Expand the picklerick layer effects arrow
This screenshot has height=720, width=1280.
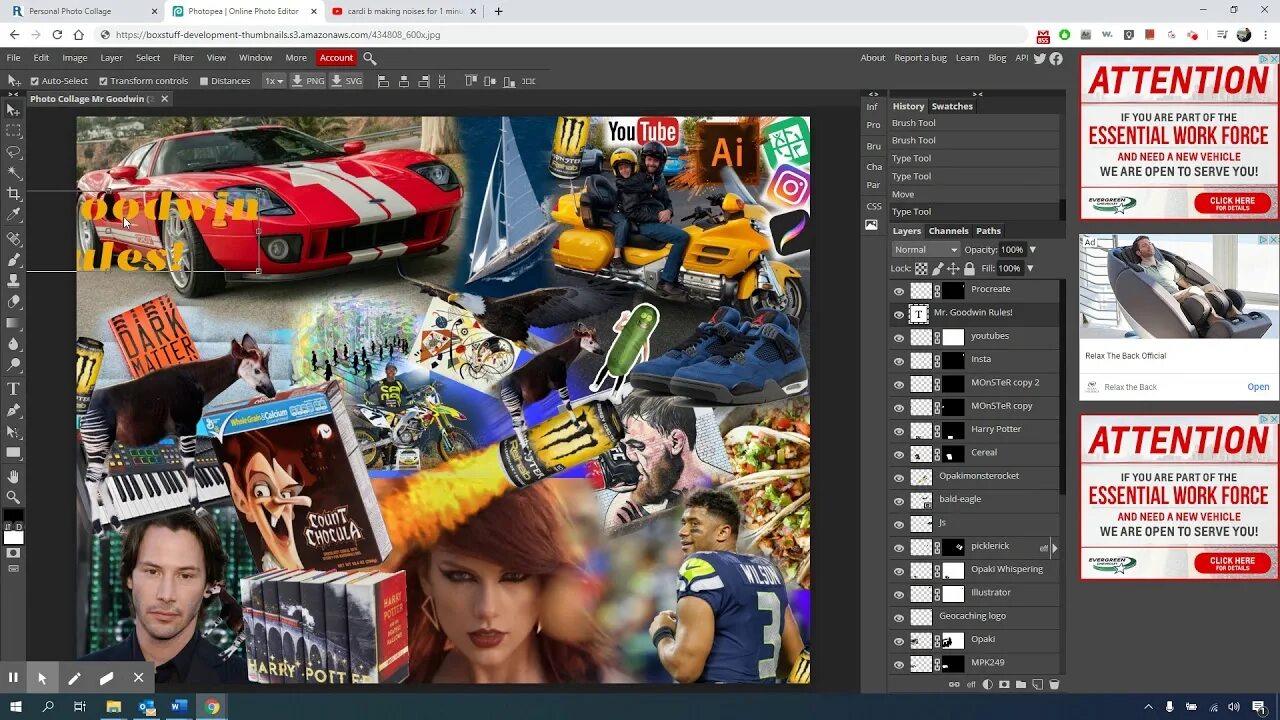coord(1053,548)
